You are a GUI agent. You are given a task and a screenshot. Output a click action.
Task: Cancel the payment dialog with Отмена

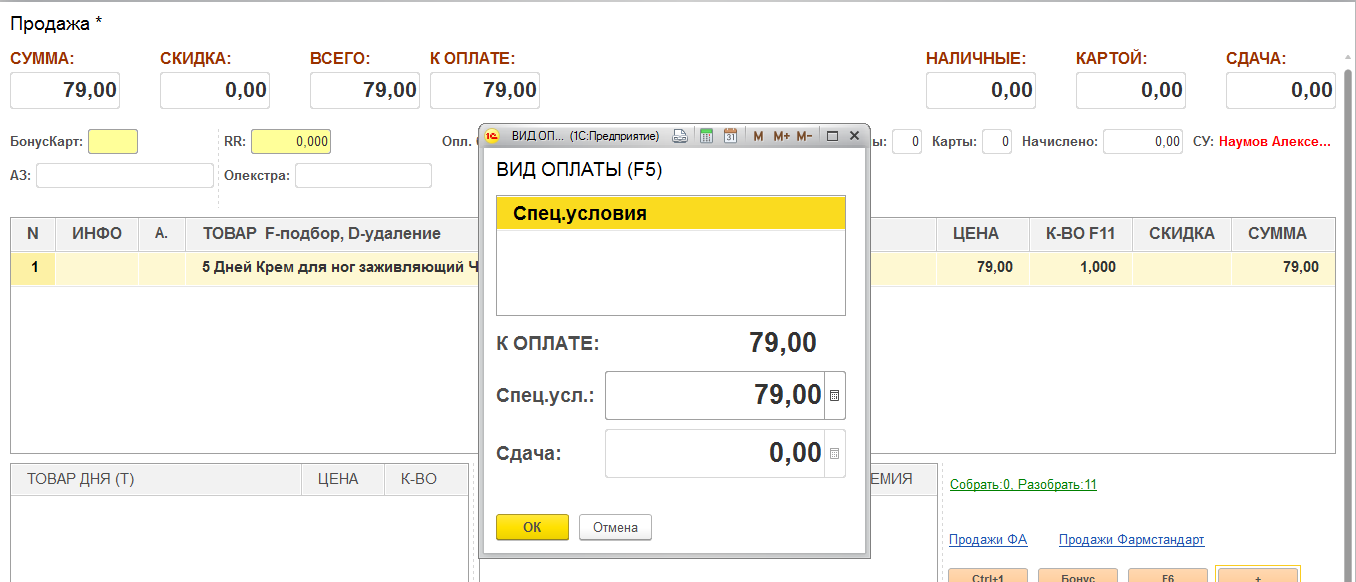615,527
